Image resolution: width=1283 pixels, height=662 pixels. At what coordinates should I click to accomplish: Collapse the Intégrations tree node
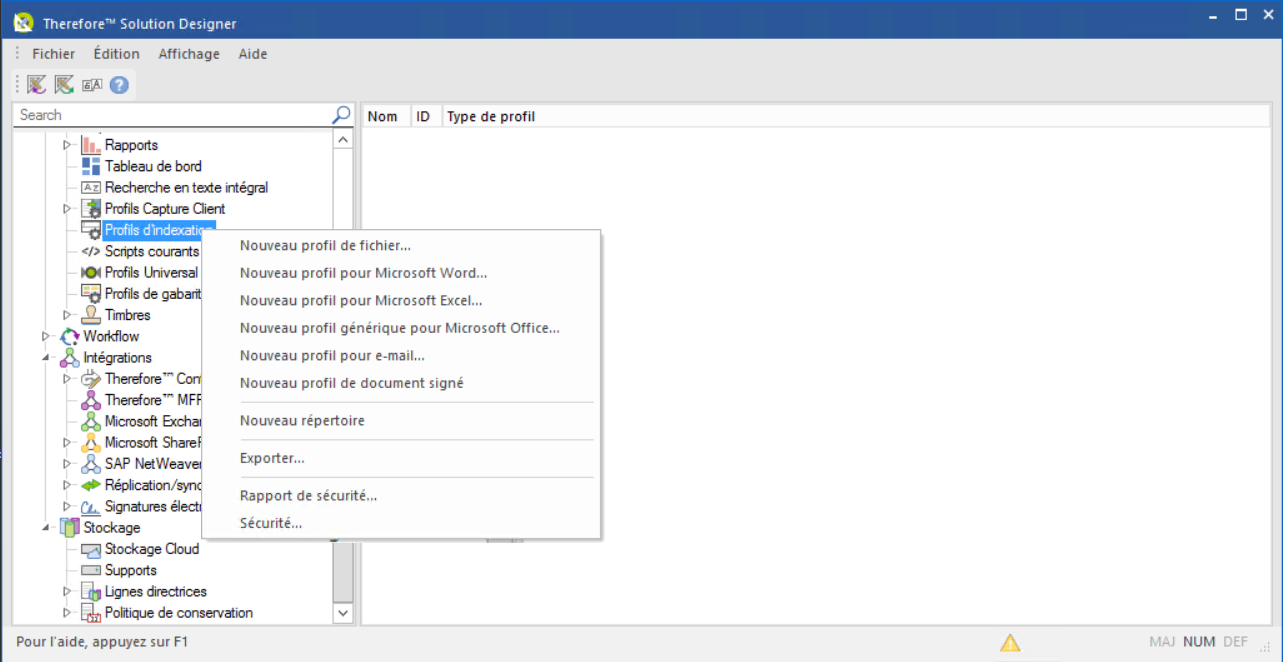click(45, 357)
